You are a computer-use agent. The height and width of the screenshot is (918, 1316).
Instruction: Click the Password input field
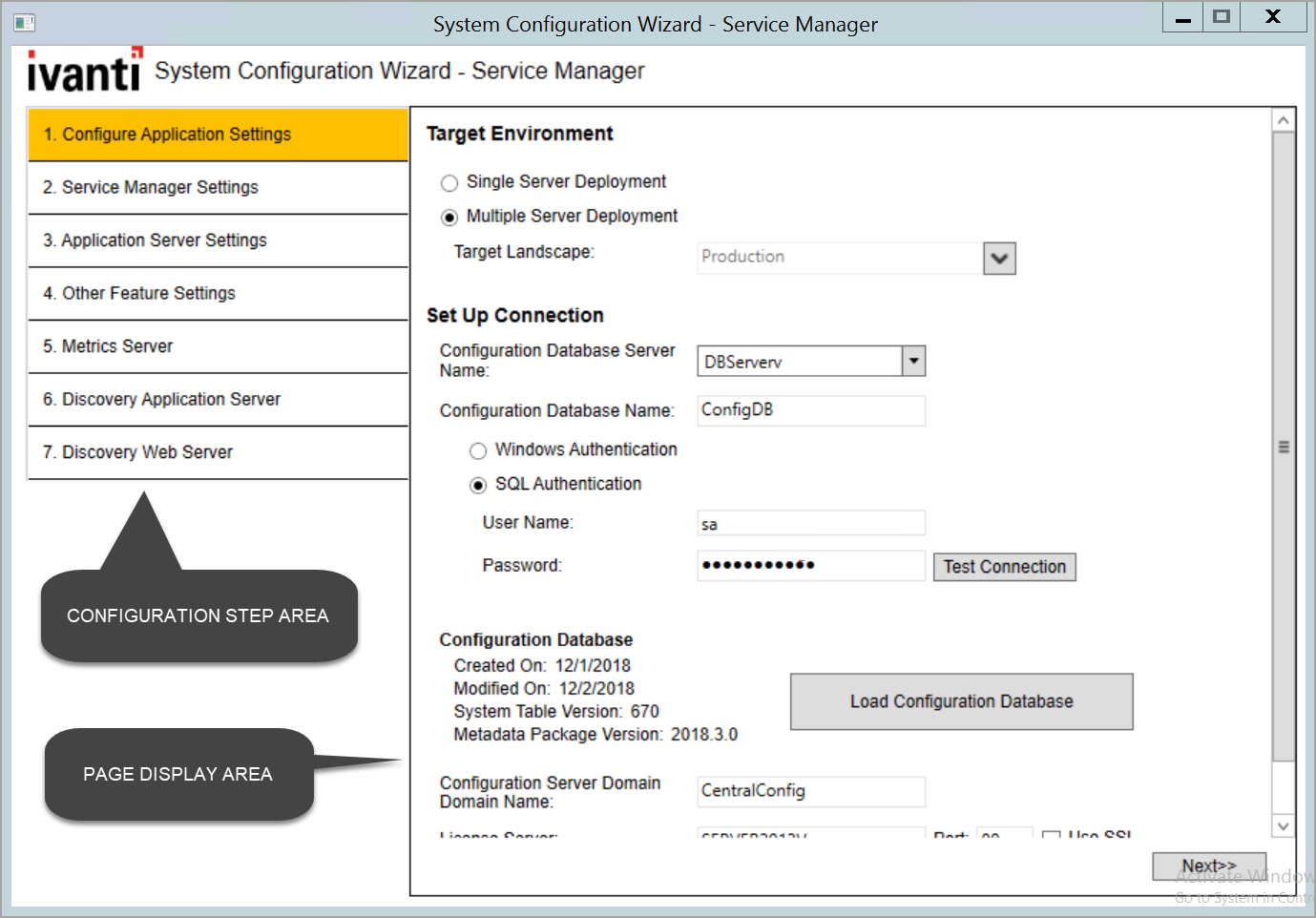[810, 565]
